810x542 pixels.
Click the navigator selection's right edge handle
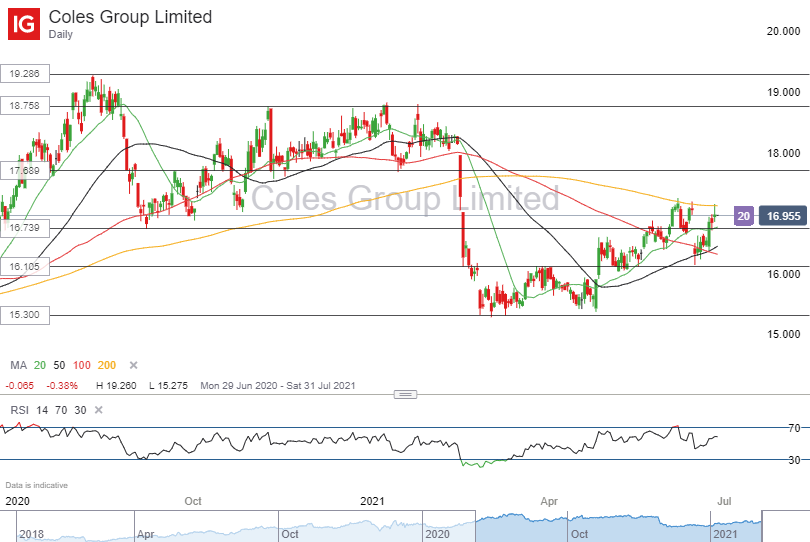762,526
